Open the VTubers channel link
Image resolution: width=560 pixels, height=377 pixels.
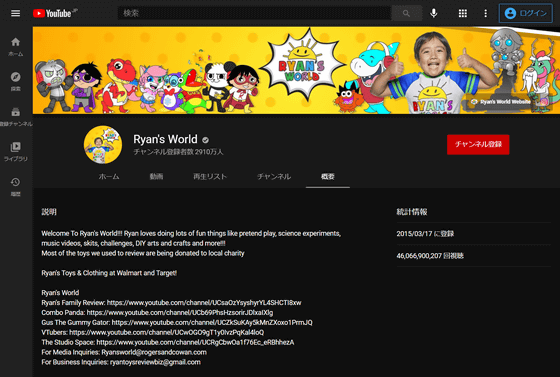166,332
